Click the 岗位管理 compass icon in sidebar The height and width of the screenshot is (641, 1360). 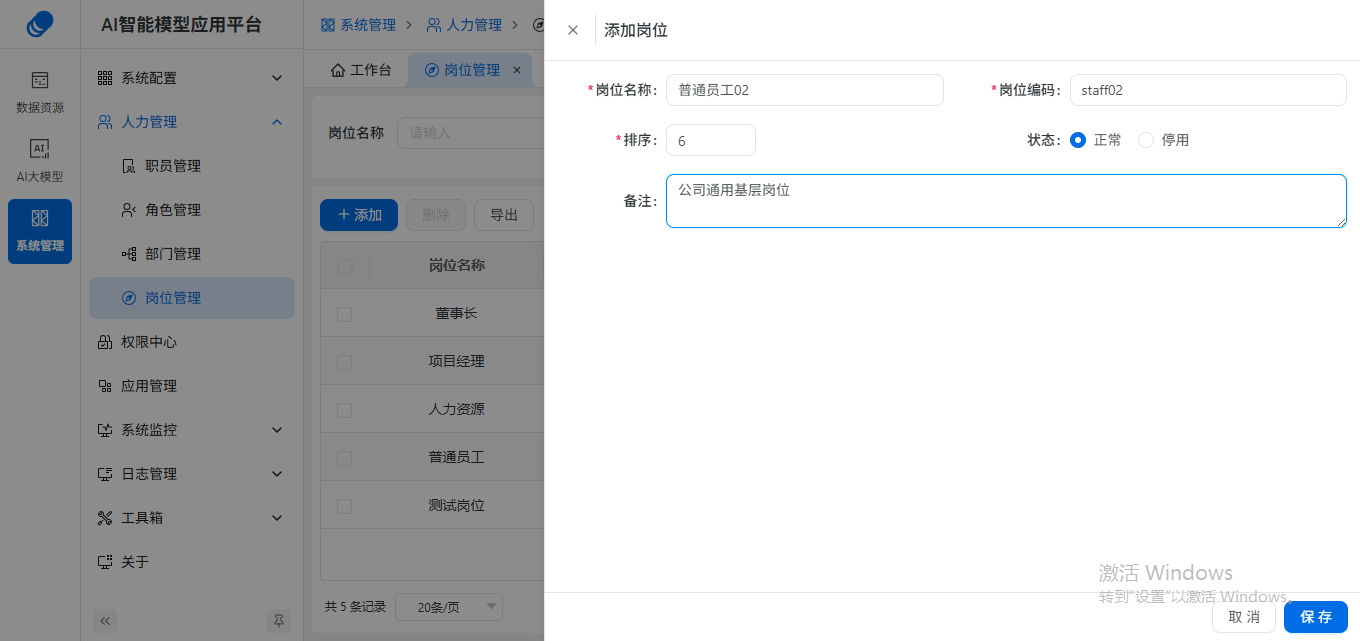point(128,298)
